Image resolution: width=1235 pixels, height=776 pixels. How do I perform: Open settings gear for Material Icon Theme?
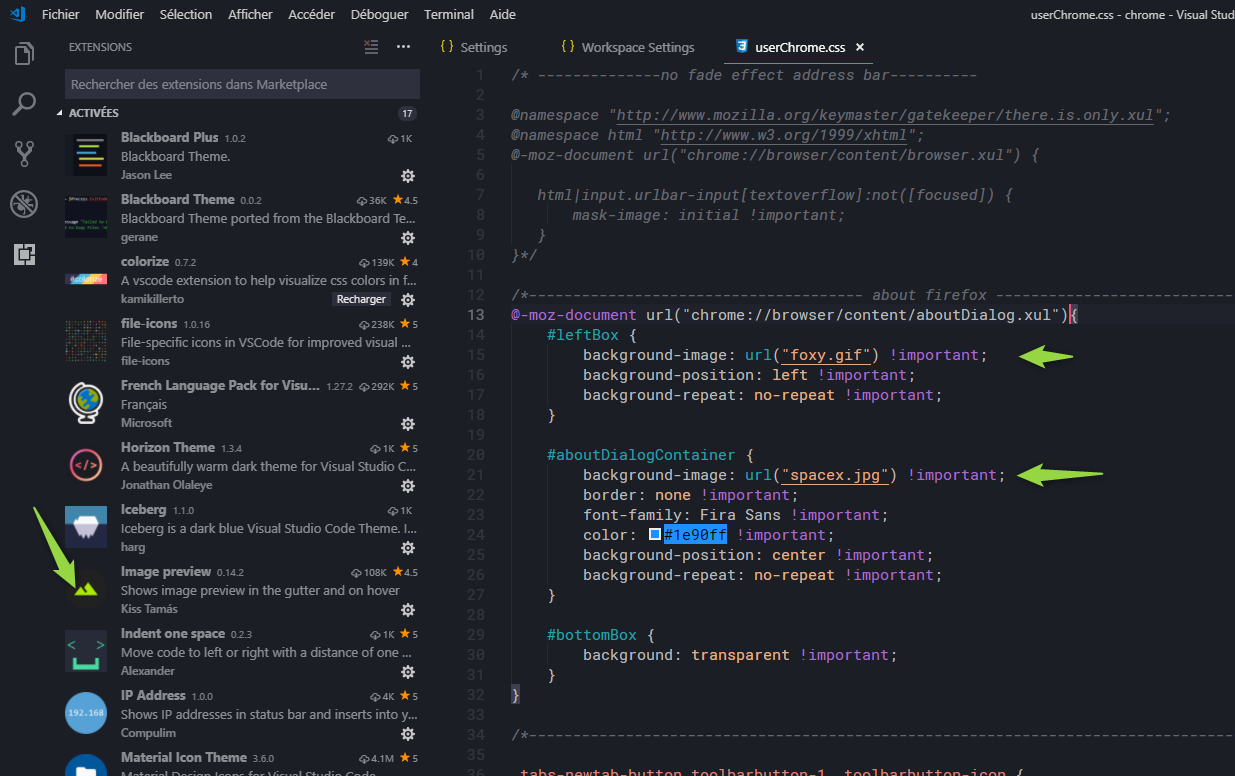pos(408,772)
